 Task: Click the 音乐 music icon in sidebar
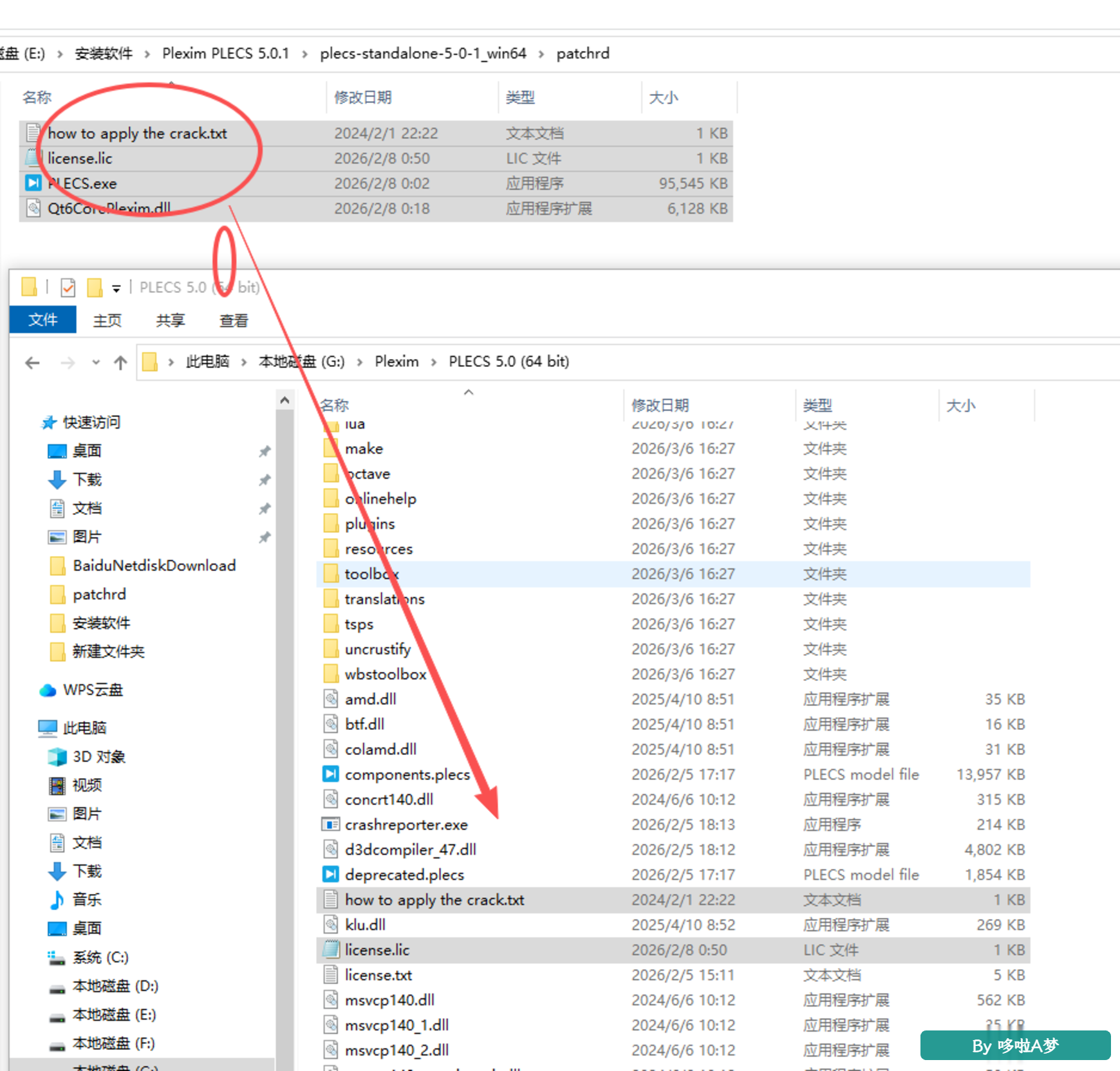57,900
